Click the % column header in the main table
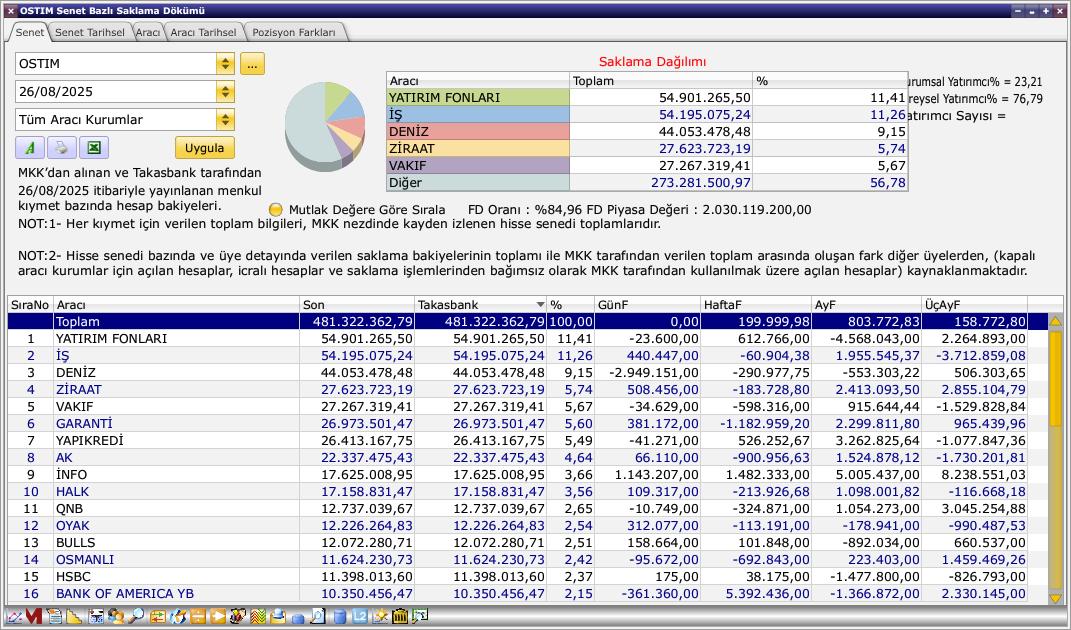This screenshot has width=1071, height=630. point(570,305)
